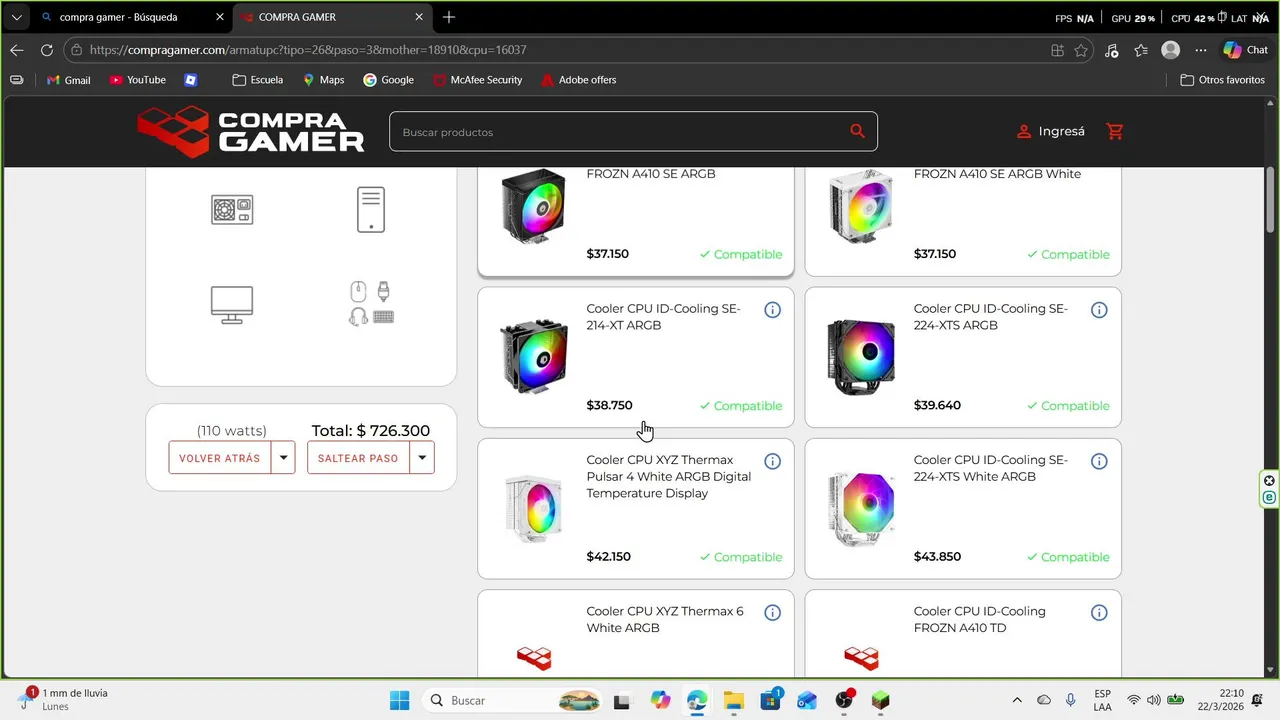Click the page vertical scrollbar
1280x720 pixels.
1270,200
